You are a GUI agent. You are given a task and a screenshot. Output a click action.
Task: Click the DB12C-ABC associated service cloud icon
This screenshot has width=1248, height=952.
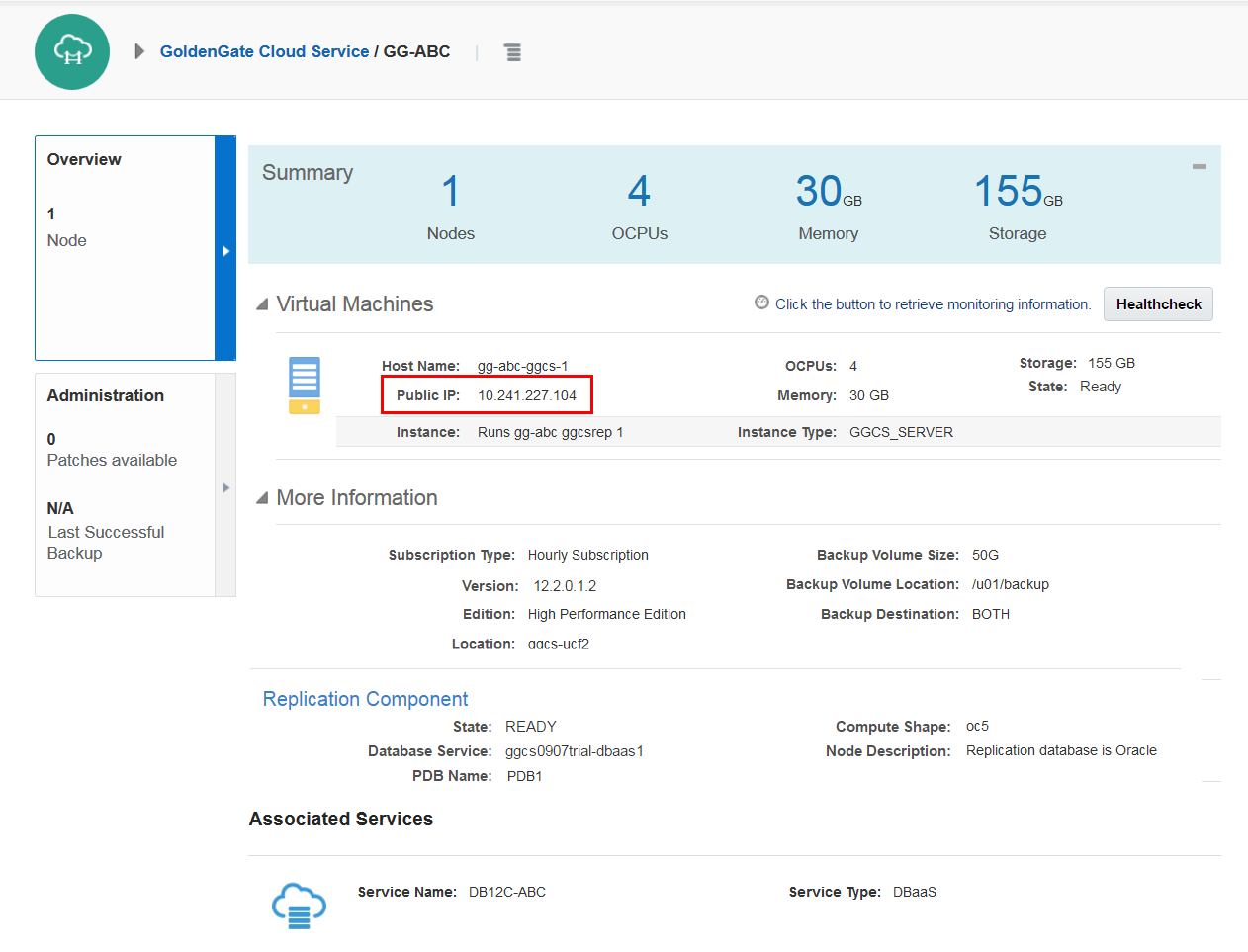click(299, 905)
